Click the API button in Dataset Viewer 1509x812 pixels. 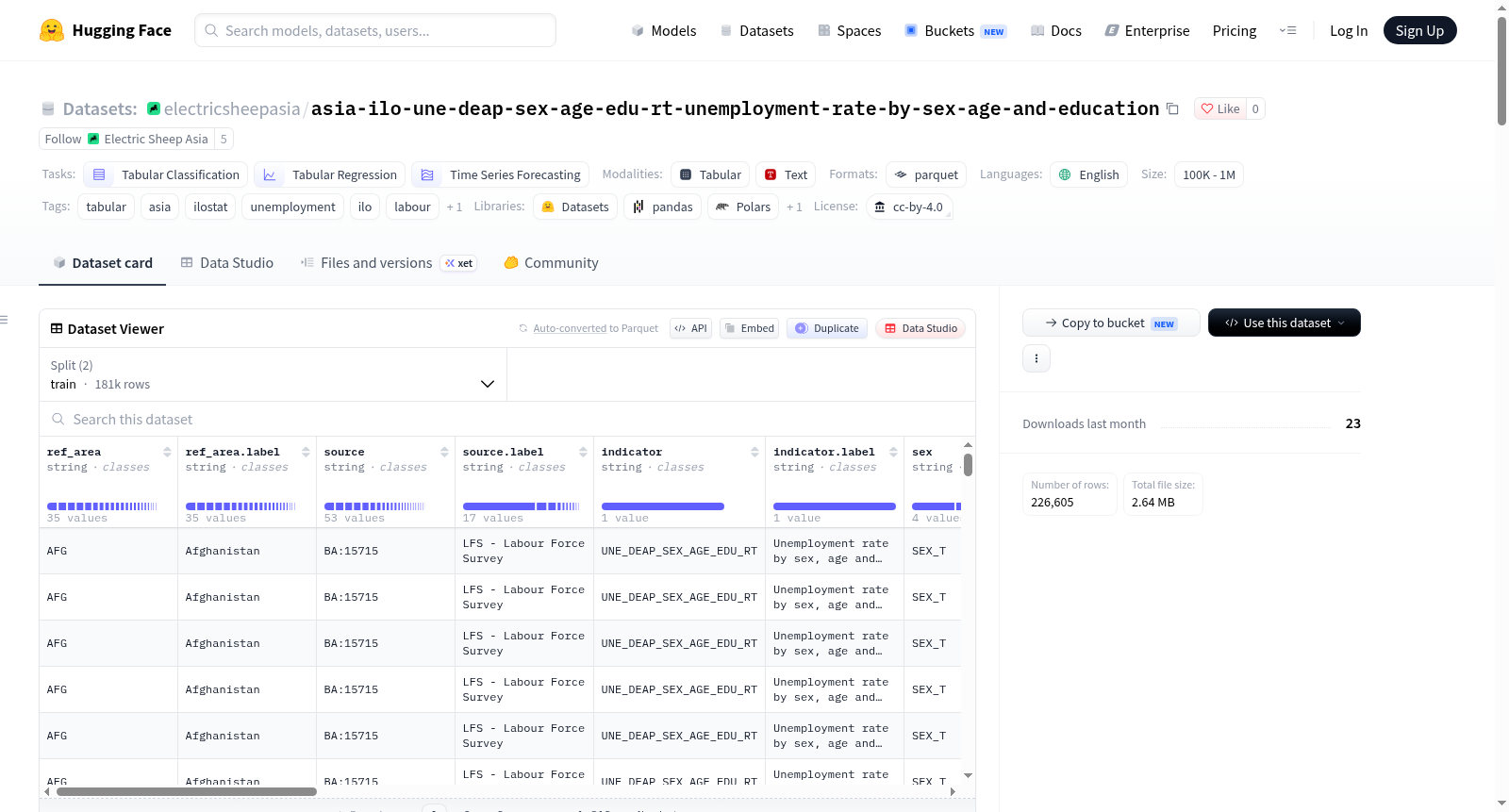coord(690,328)
